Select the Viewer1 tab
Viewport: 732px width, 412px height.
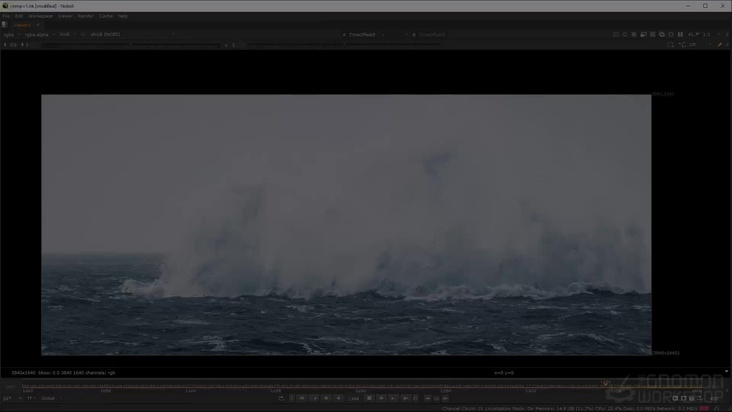tap(23, 25)
